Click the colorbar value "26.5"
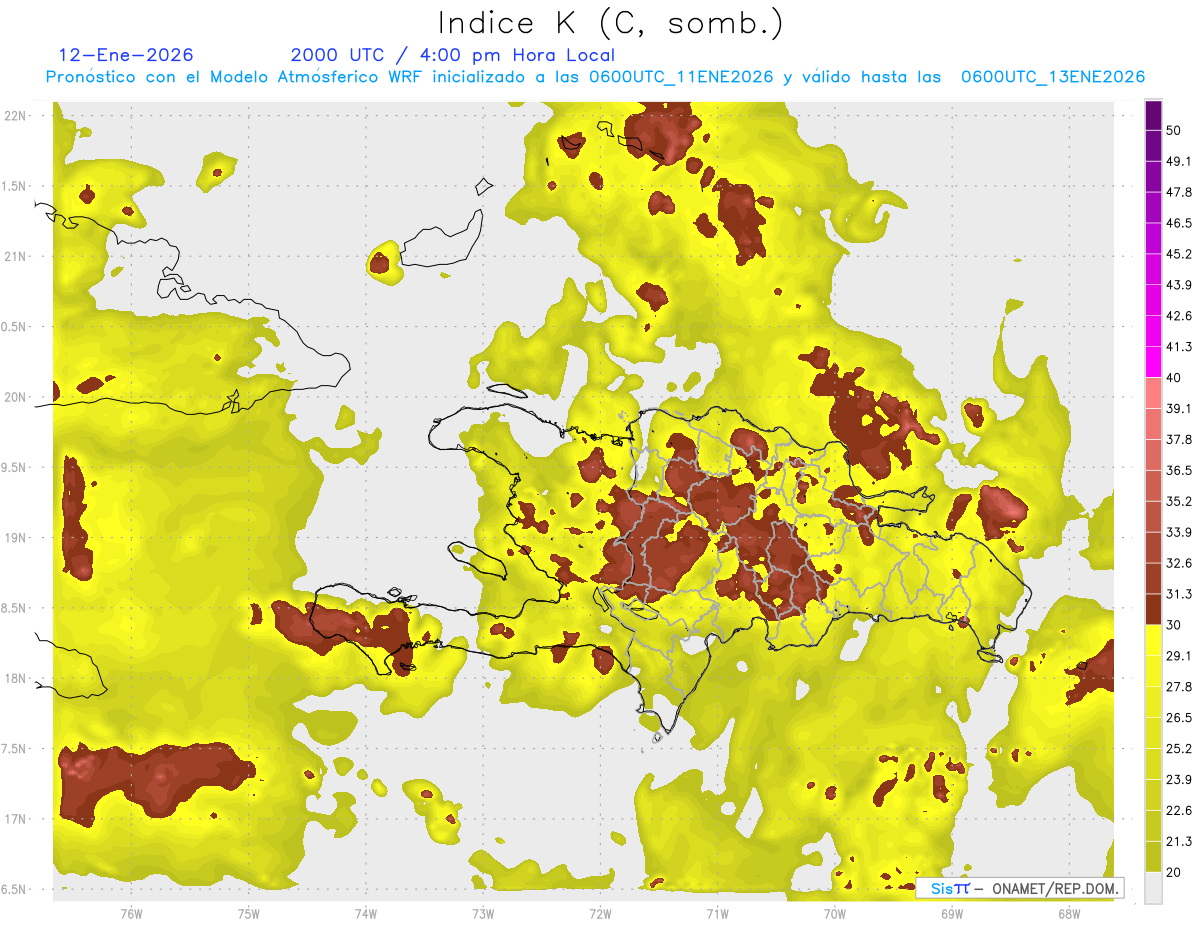The width and height of the screenshot is (1200, 927). [1179, 718]
